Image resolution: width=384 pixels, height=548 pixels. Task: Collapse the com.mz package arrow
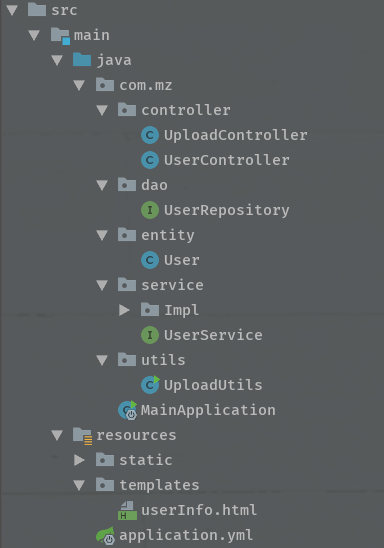[x=79, y=85]
